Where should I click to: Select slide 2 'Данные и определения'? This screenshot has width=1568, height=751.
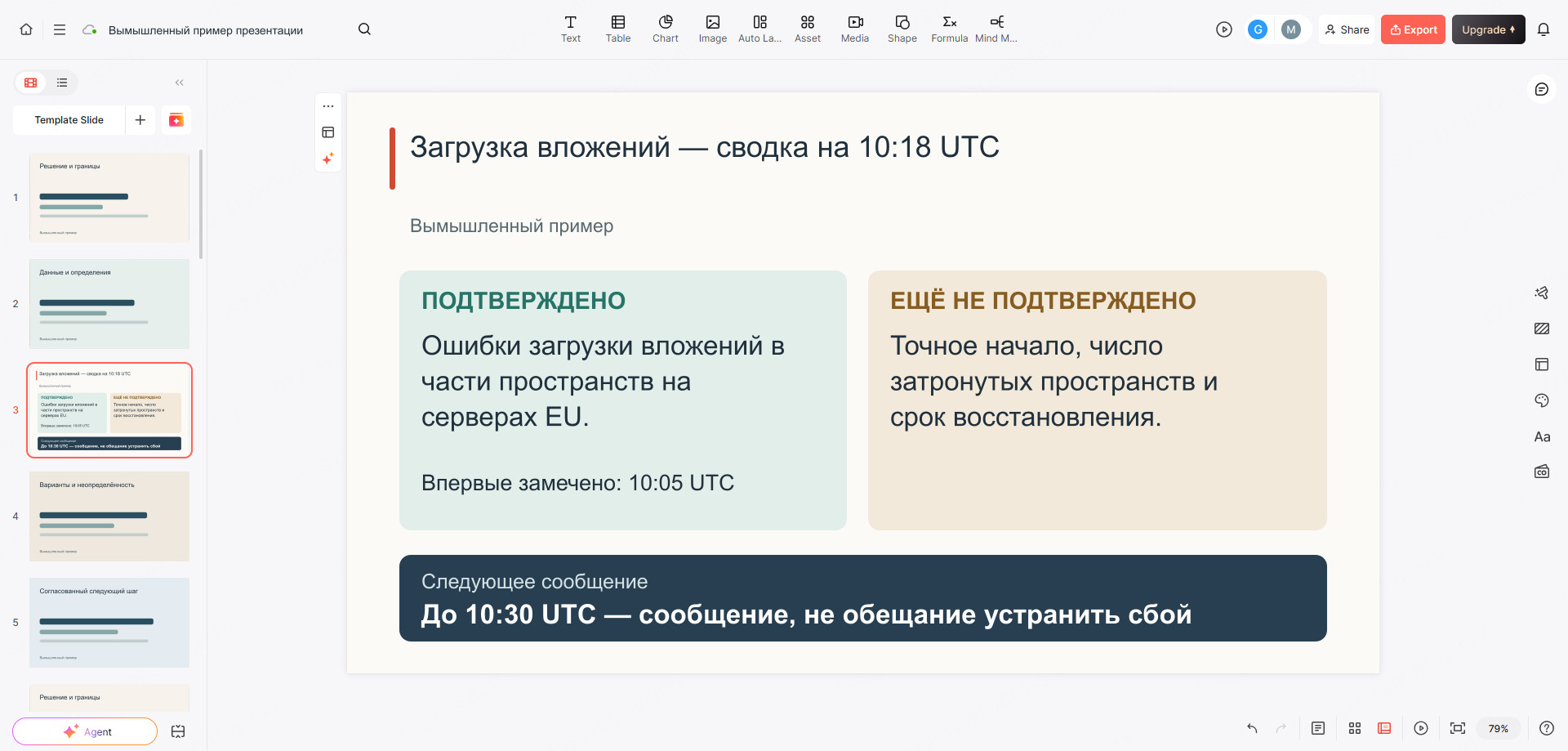pos(109,303)
